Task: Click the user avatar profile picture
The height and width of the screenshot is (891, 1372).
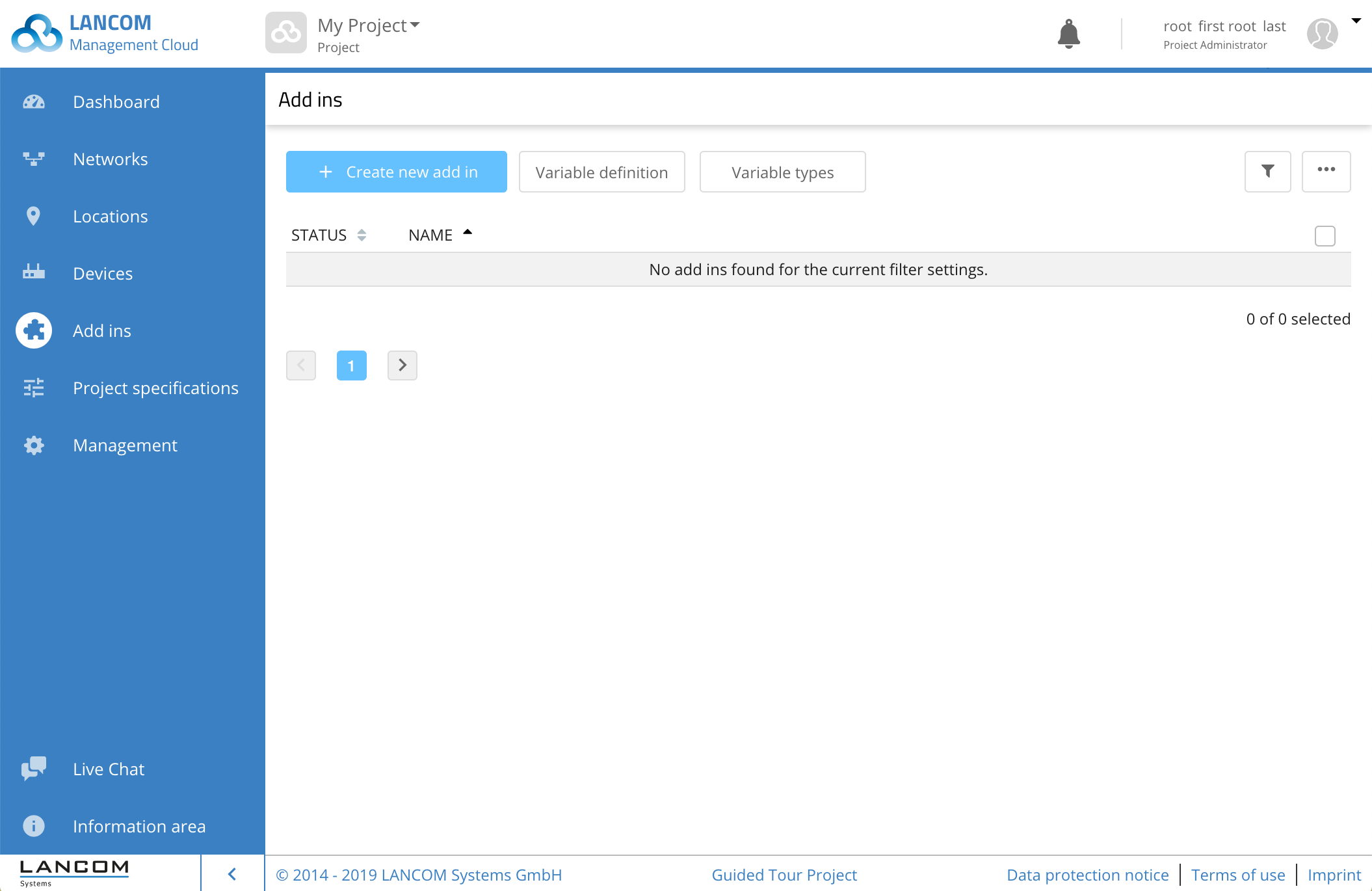Action: coord(1322,34)
